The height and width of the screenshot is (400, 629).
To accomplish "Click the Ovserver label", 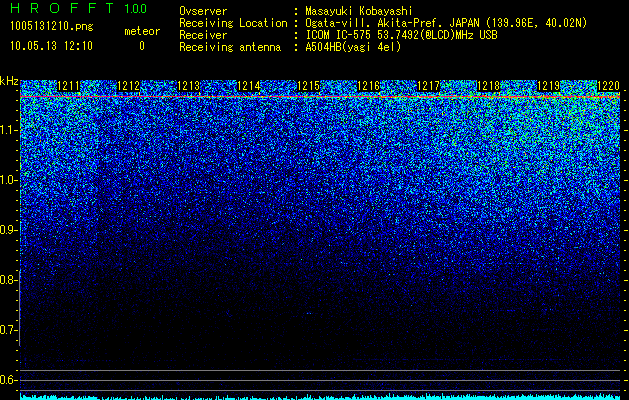I will coord(203,12).
